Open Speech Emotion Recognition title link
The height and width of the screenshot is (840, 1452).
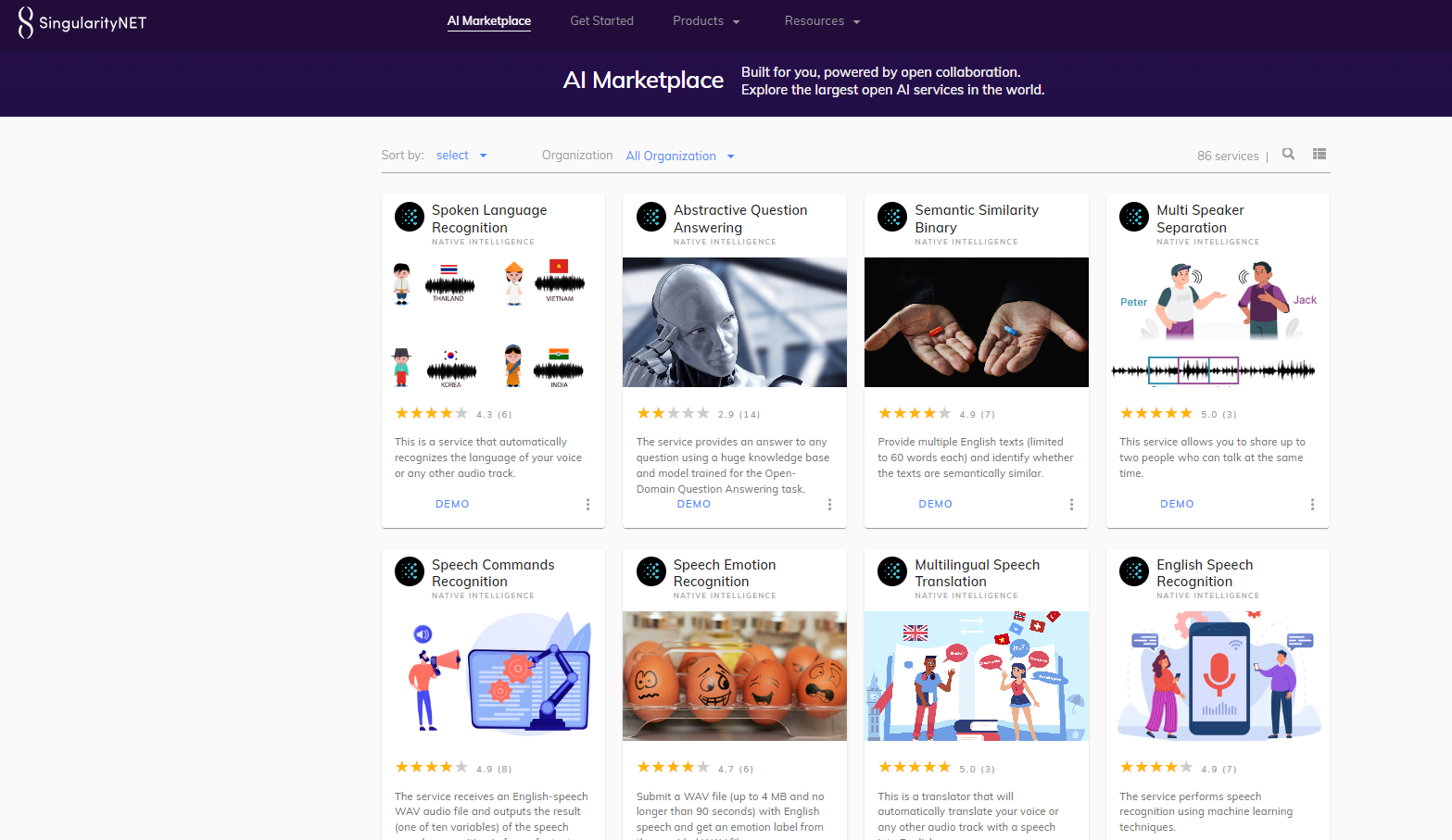point(725,573)
